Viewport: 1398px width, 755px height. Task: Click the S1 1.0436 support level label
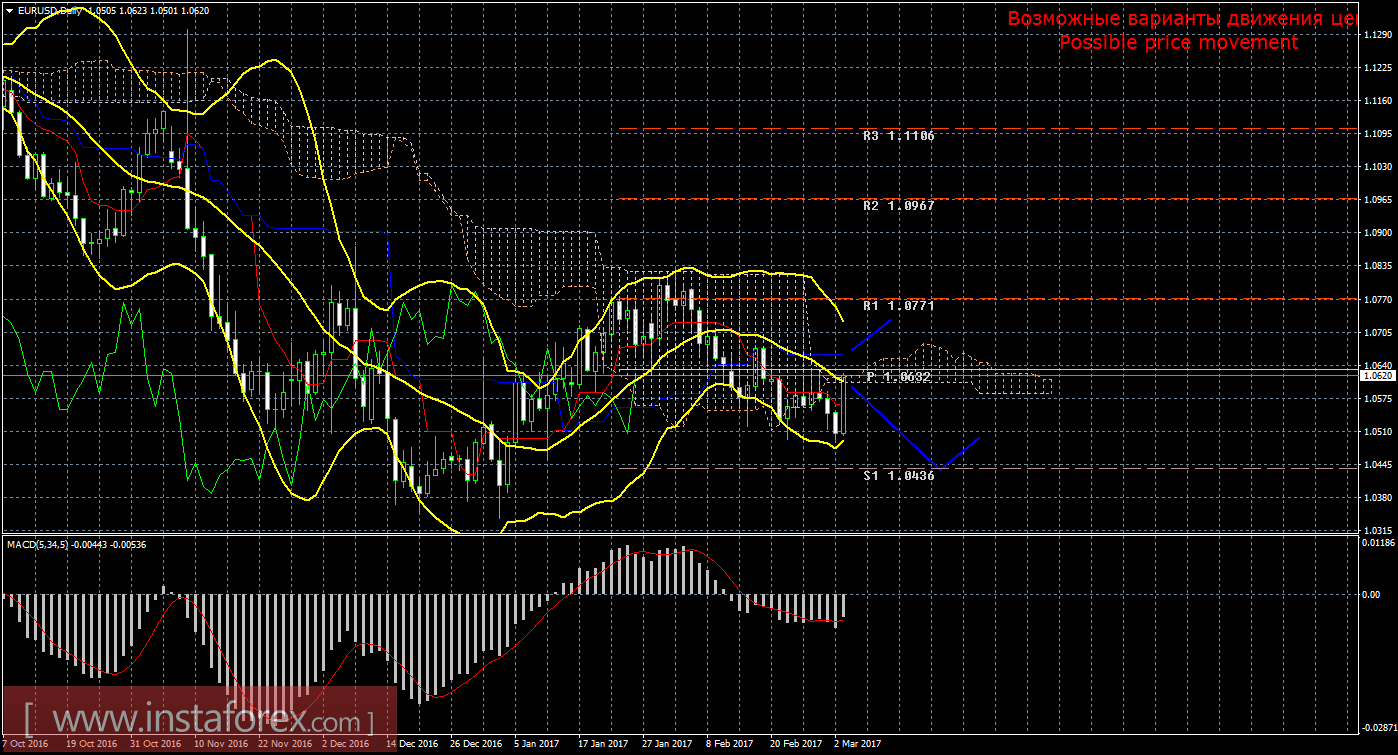point(898,476)
